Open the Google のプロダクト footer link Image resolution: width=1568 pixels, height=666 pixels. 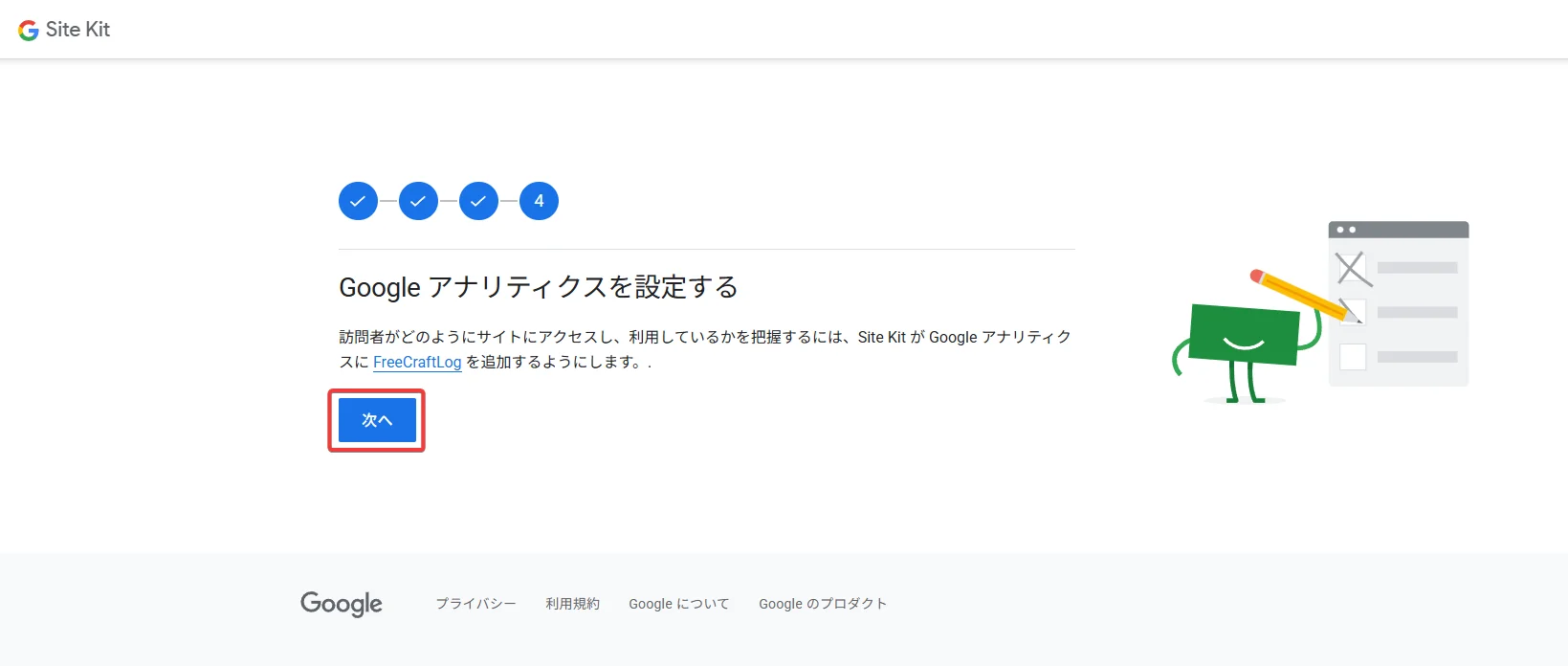coord(823,604)
